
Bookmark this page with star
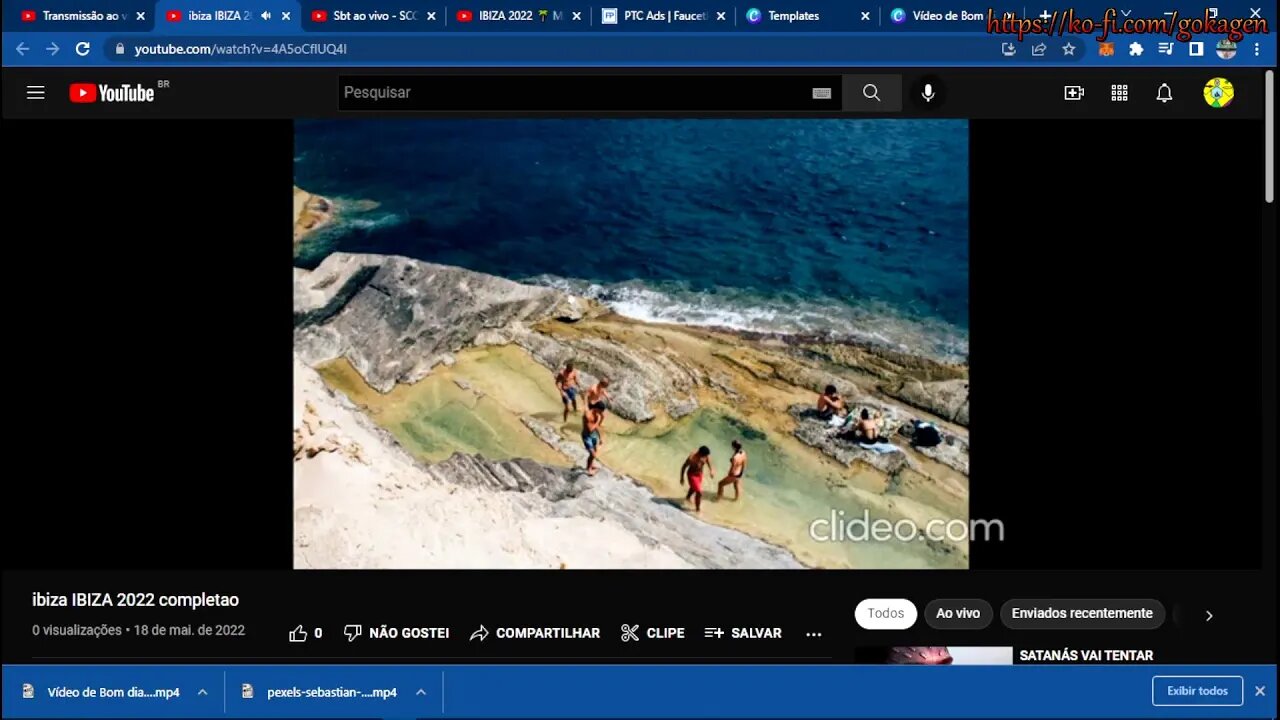point(1069,49)
